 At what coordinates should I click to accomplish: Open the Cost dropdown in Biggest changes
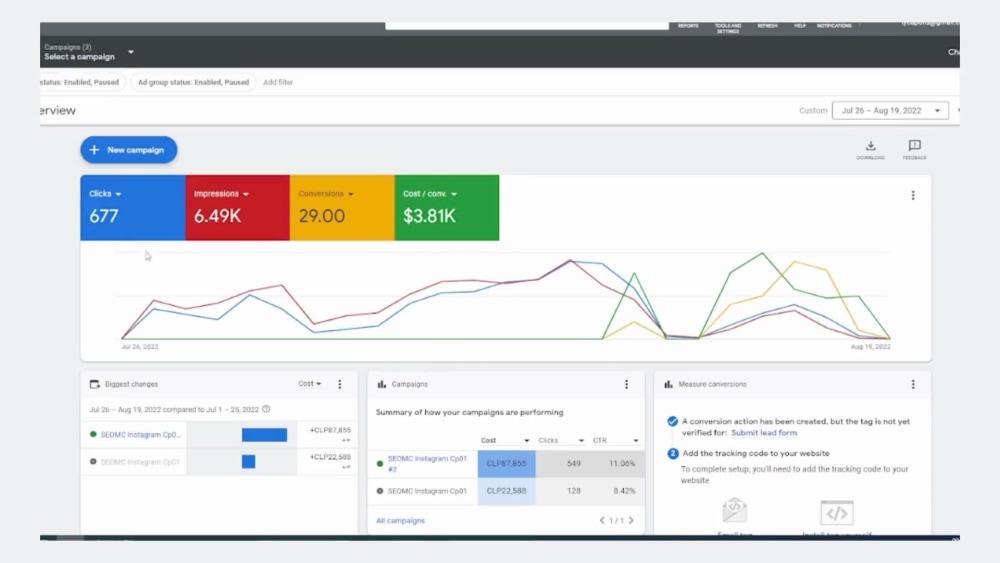click(x=310, y=384)
